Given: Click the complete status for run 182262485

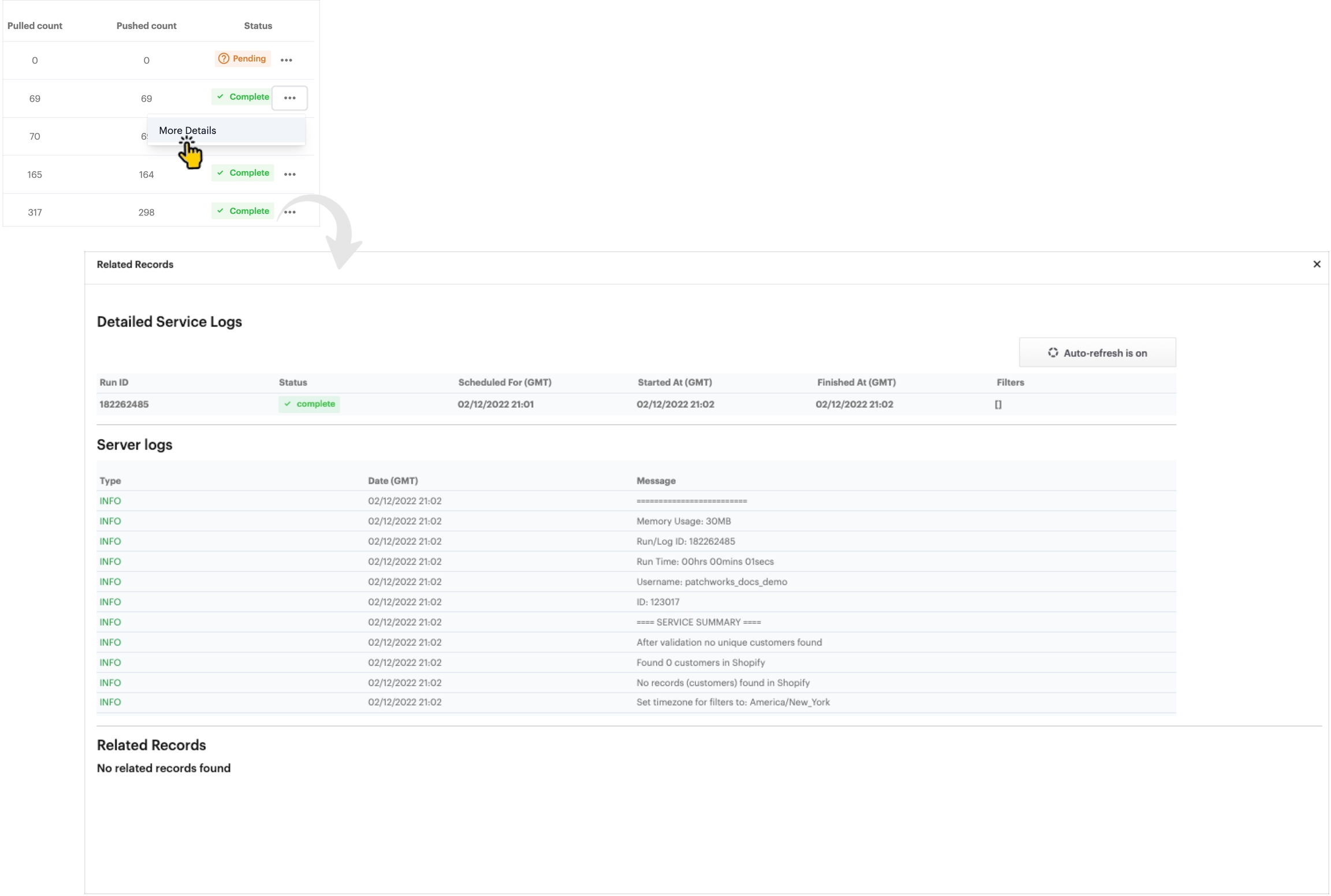Looking at the screenshot, I should (309, 404).
